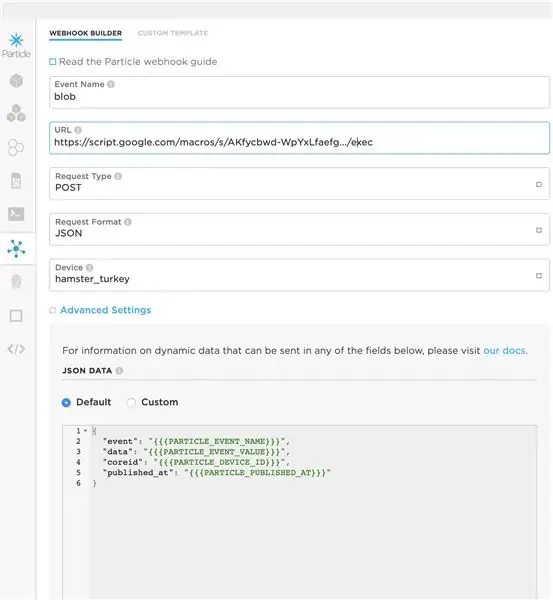
Task: Open the Request Type POST dropdown
Action: pos(299,183)
